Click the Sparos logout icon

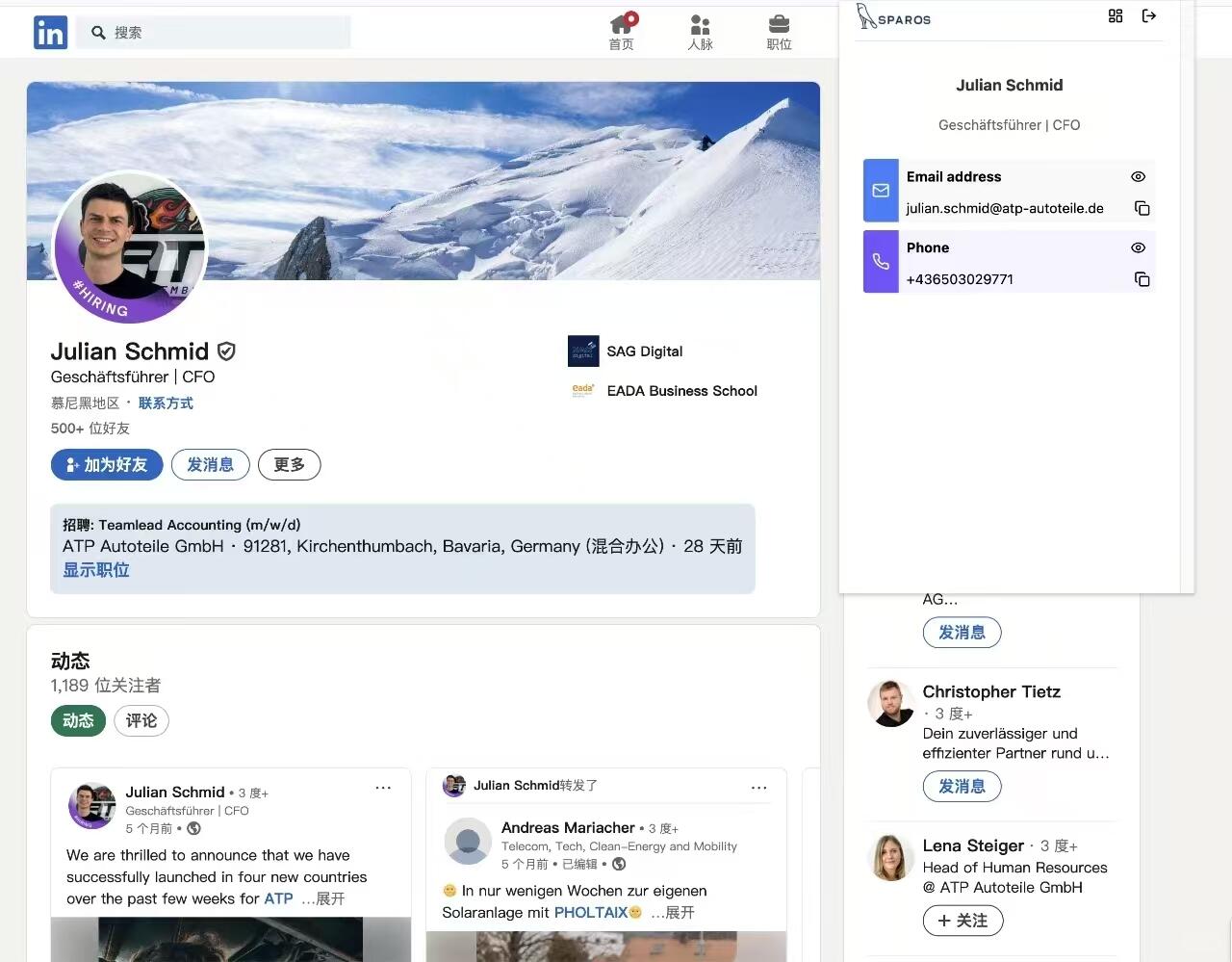point(1149,15)
